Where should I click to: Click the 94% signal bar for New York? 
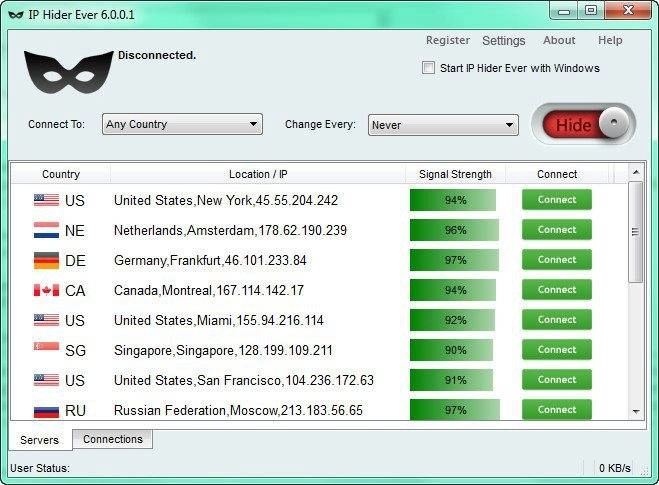(x=453, y=200)
